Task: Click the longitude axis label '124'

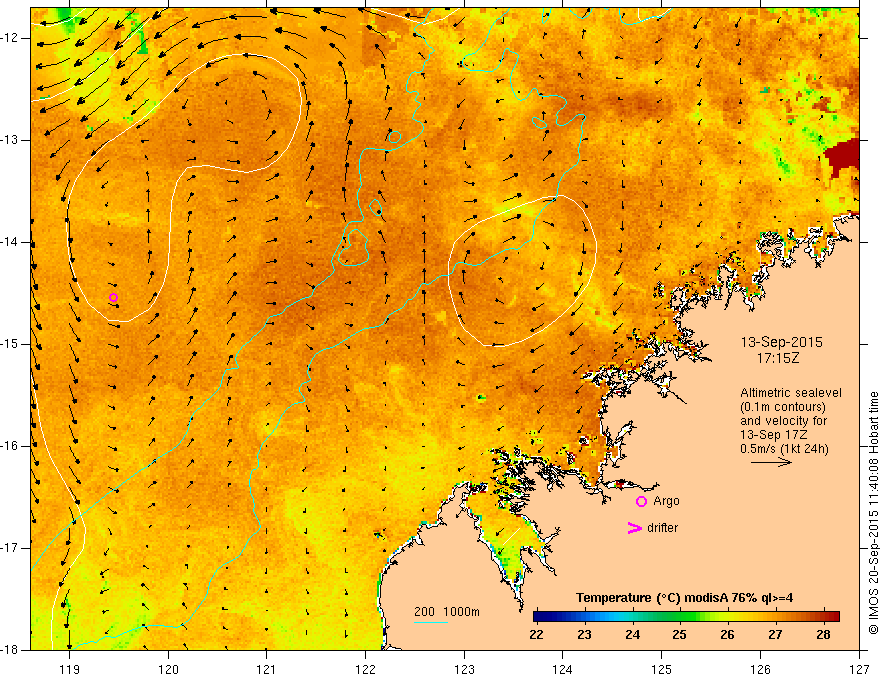Action: (563, 669)
